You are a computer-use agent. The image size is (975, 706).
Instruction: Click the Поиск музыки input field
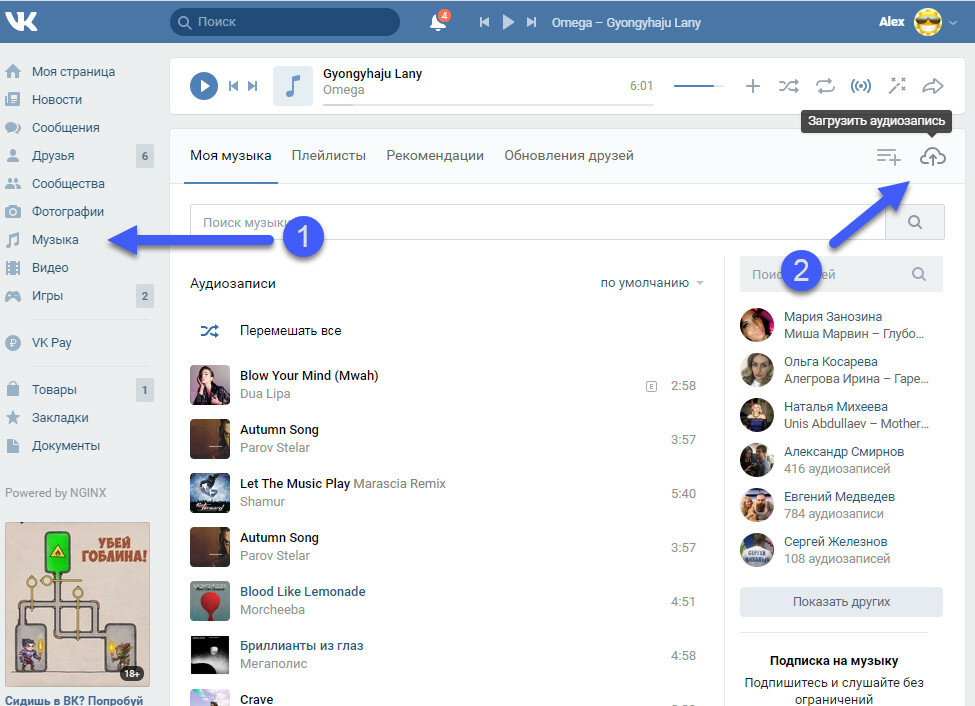click(x=537, y=222)
